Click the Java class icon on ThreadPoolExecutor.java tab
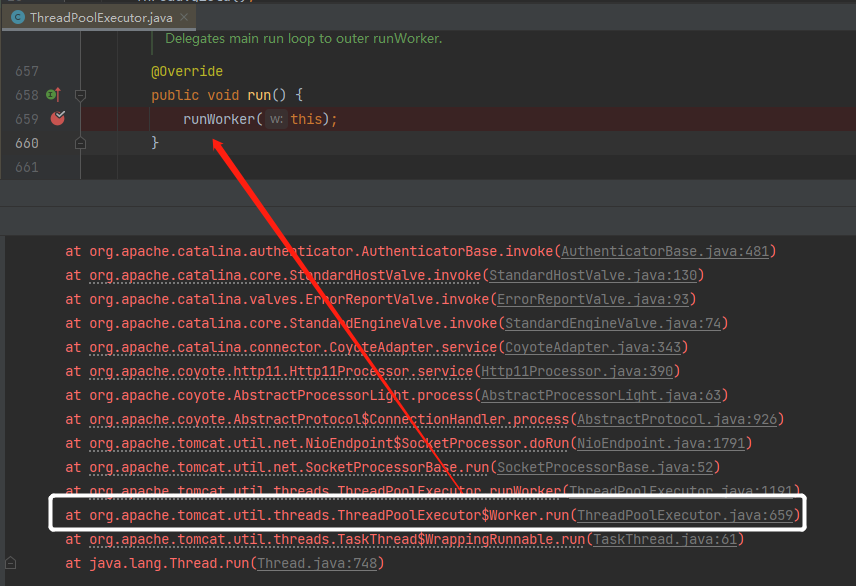This screenshot has height=586, width=856. [x=17, y=17]
